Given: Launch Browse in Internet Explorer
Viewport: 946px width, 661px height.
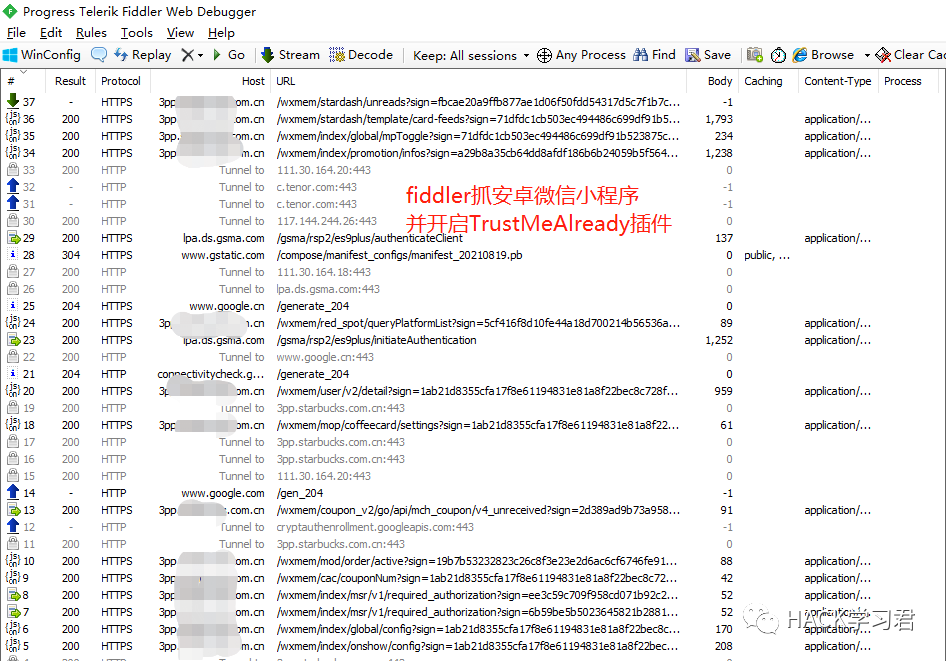Looking at the screenshot, I should click(x=824, y=55).
